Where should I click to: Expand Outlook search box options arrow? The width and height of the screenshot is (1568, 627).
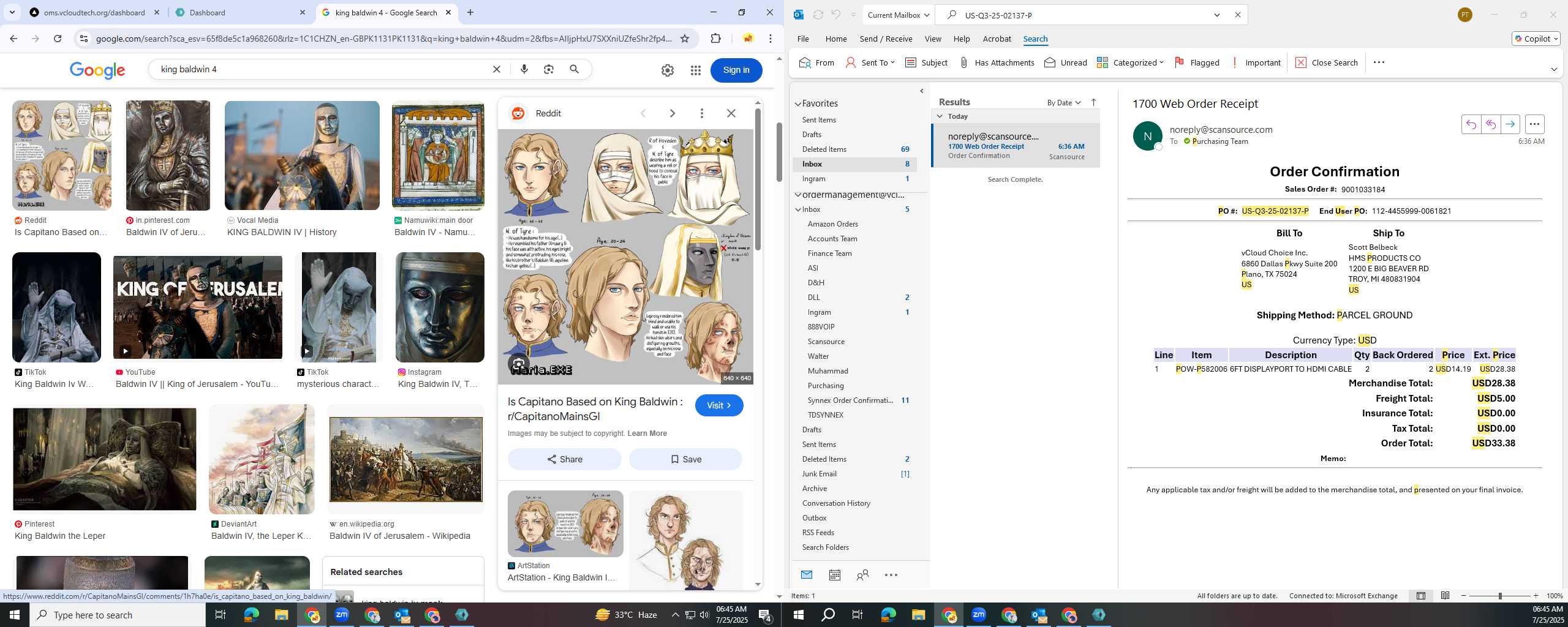(x=1217, y=15)
